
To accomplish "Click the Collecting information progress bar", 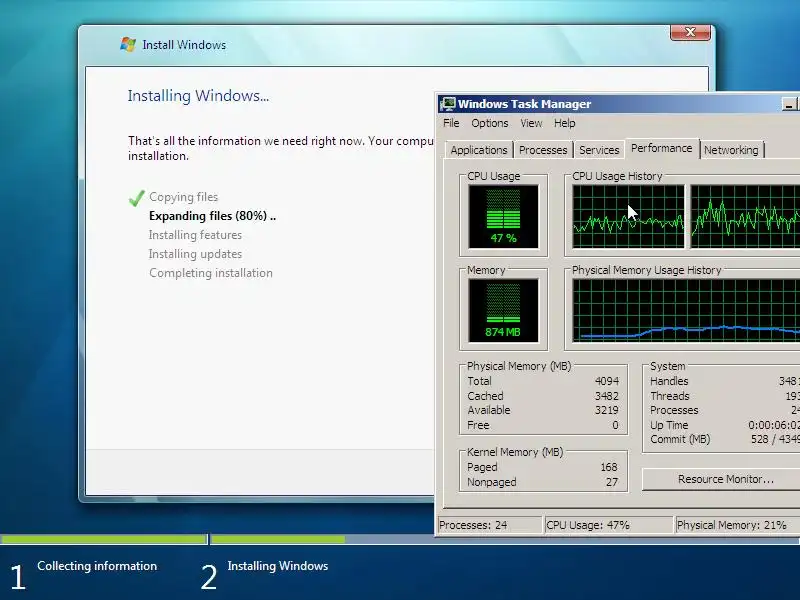I will (x=104, y=539).
